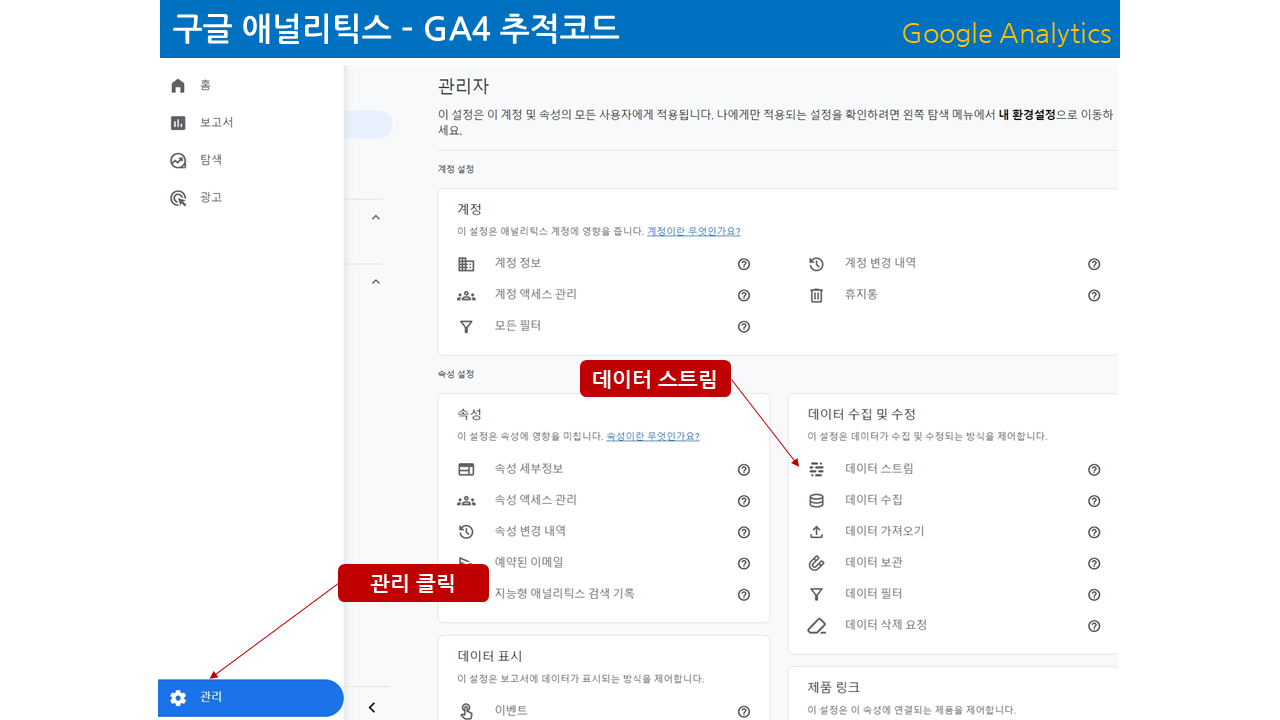Open help for 계정 액세스 관리
The image size is (1280, 720).
744,295
